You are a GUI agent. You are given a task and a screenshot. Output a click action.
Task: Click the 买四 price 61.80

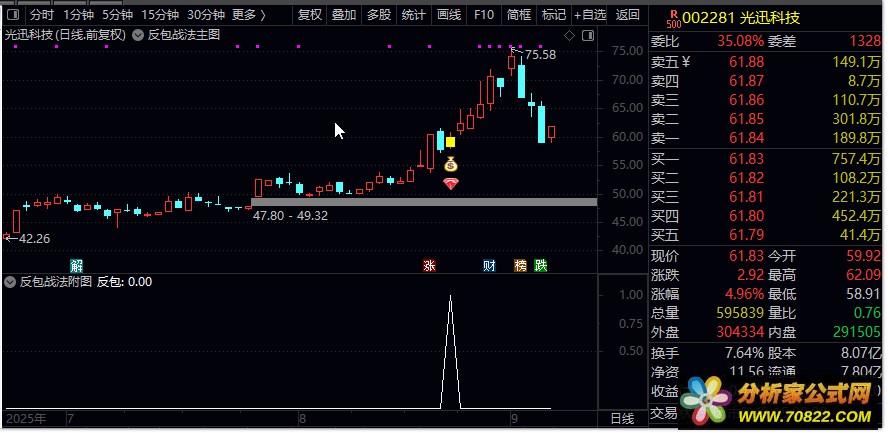coord(746,216)
